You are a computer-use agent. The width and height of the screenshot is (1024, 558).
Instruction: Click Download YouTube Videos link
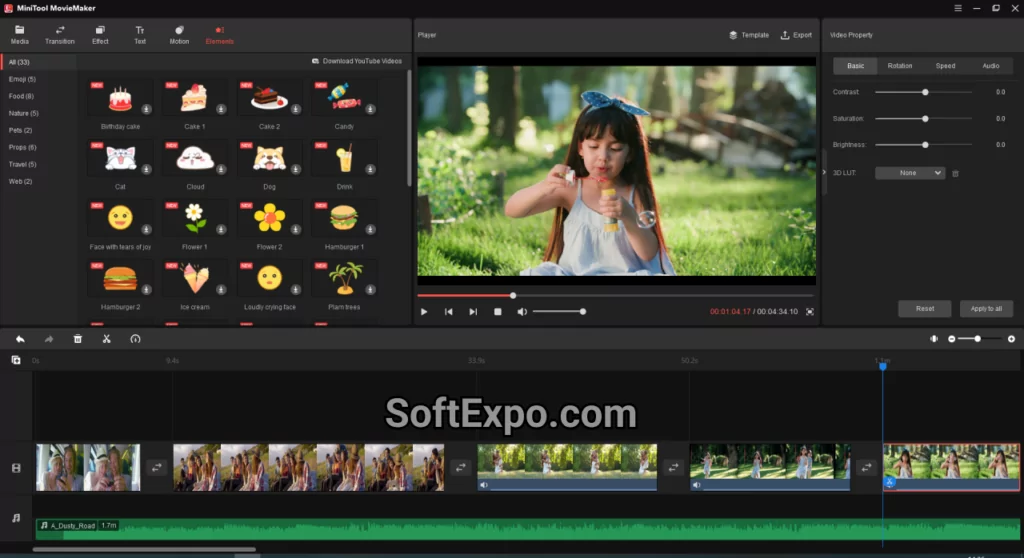357,61
